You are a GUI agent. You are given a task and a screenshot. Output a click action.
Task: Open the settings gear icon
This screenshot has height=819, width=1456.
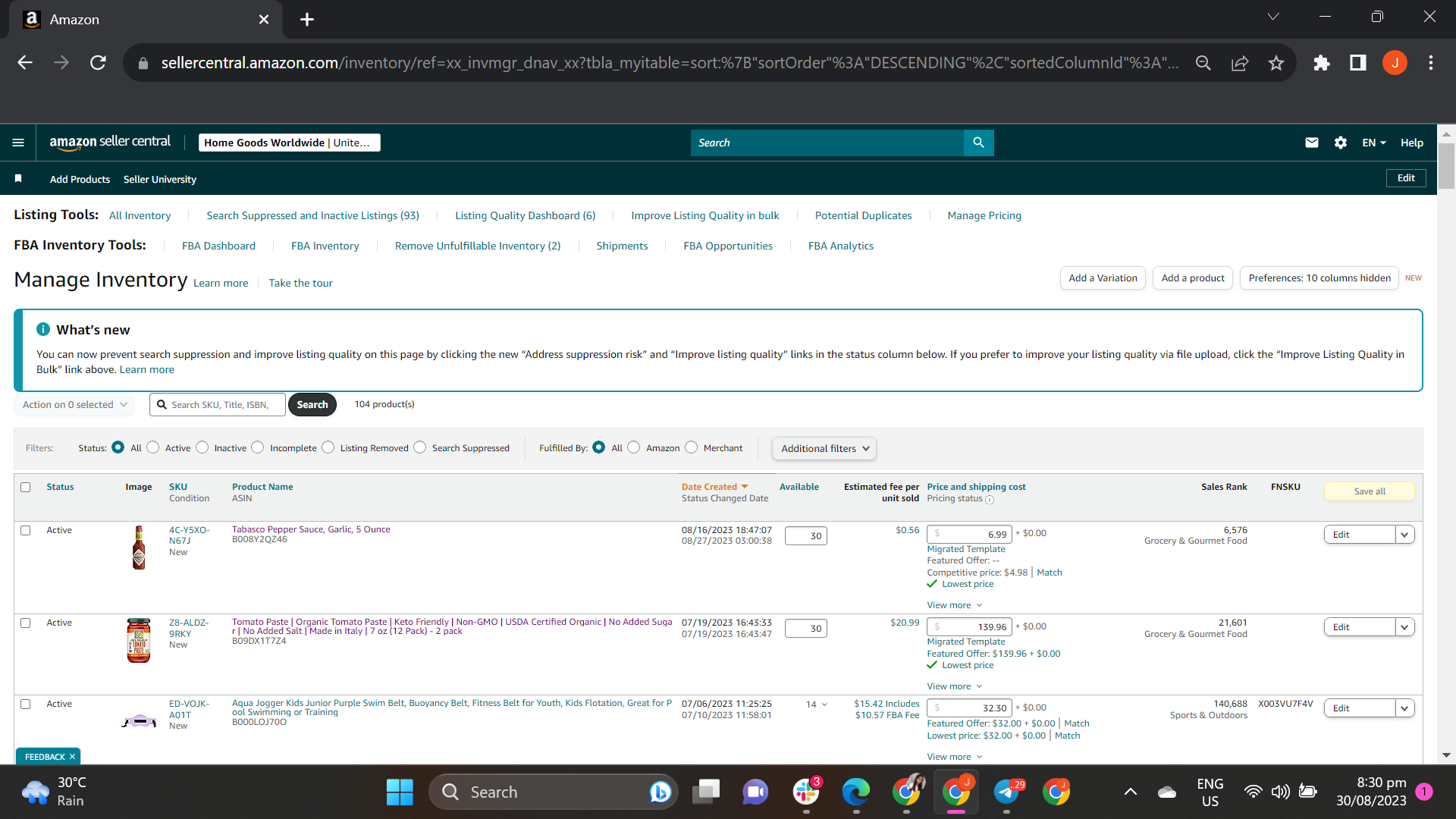click(1341, 143)
